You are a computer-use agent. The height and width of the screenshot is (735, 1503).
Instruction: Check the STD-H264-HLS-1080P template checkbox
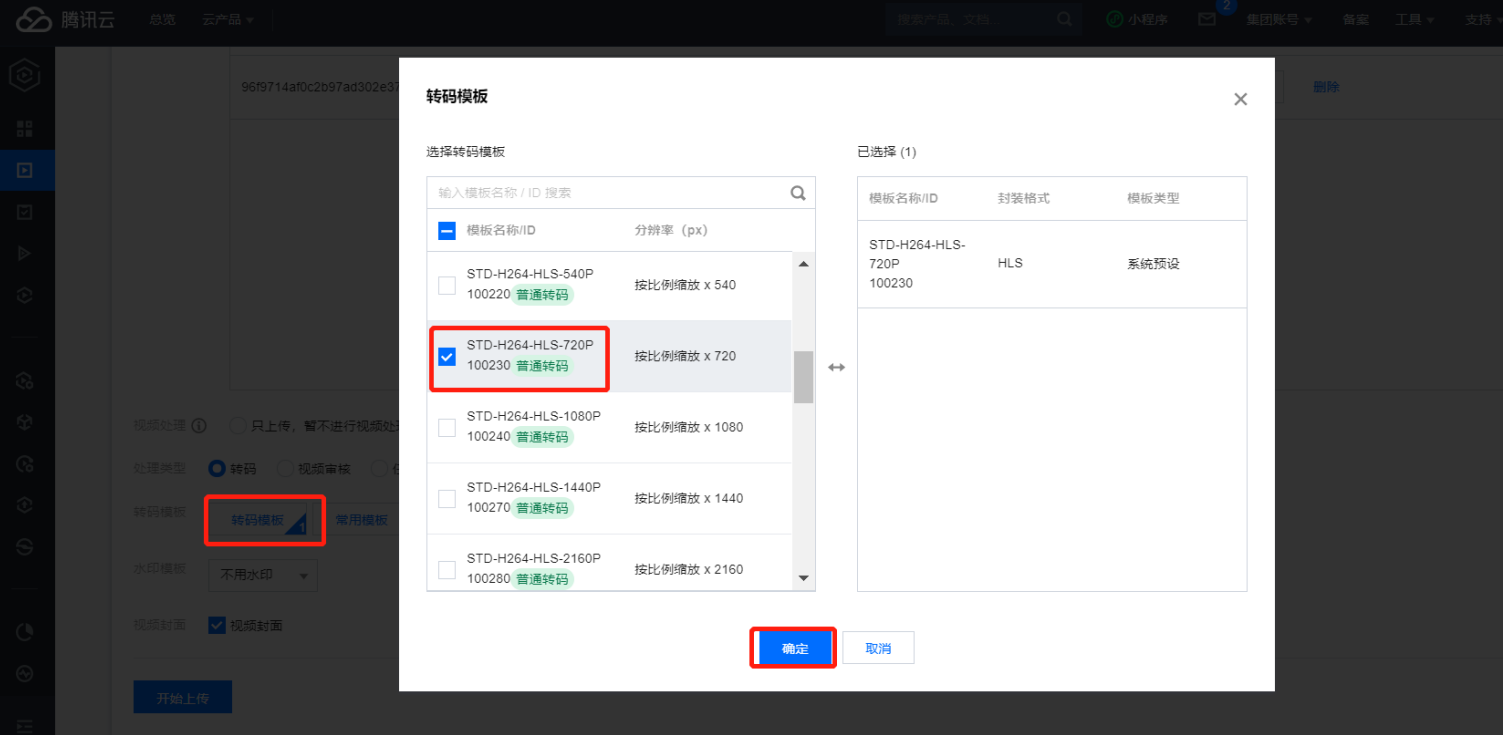pos(447,427)
